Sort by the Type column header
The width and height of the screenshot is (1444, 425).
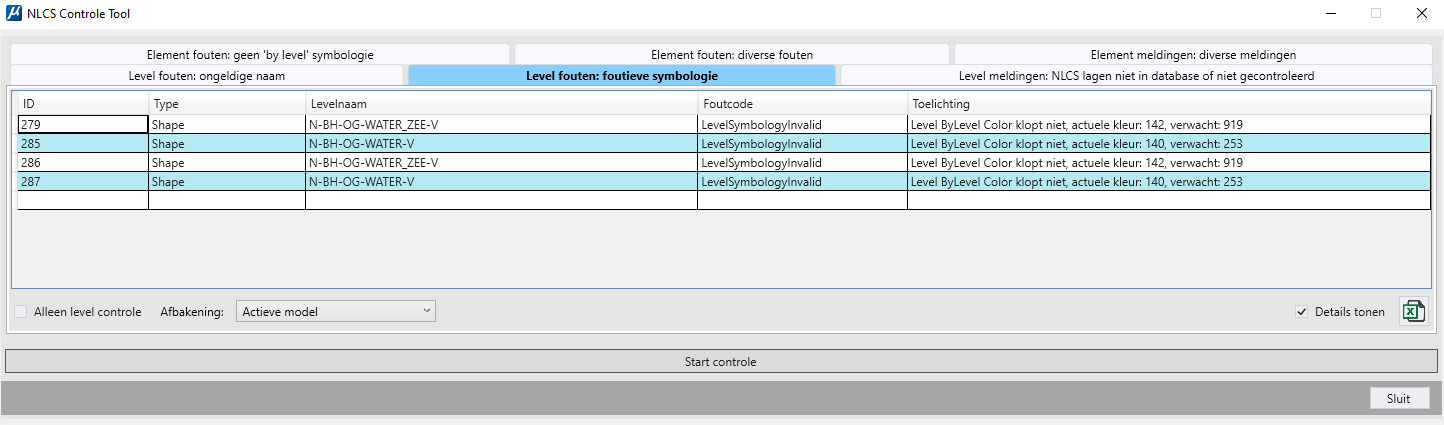click(x=227, y=104)
